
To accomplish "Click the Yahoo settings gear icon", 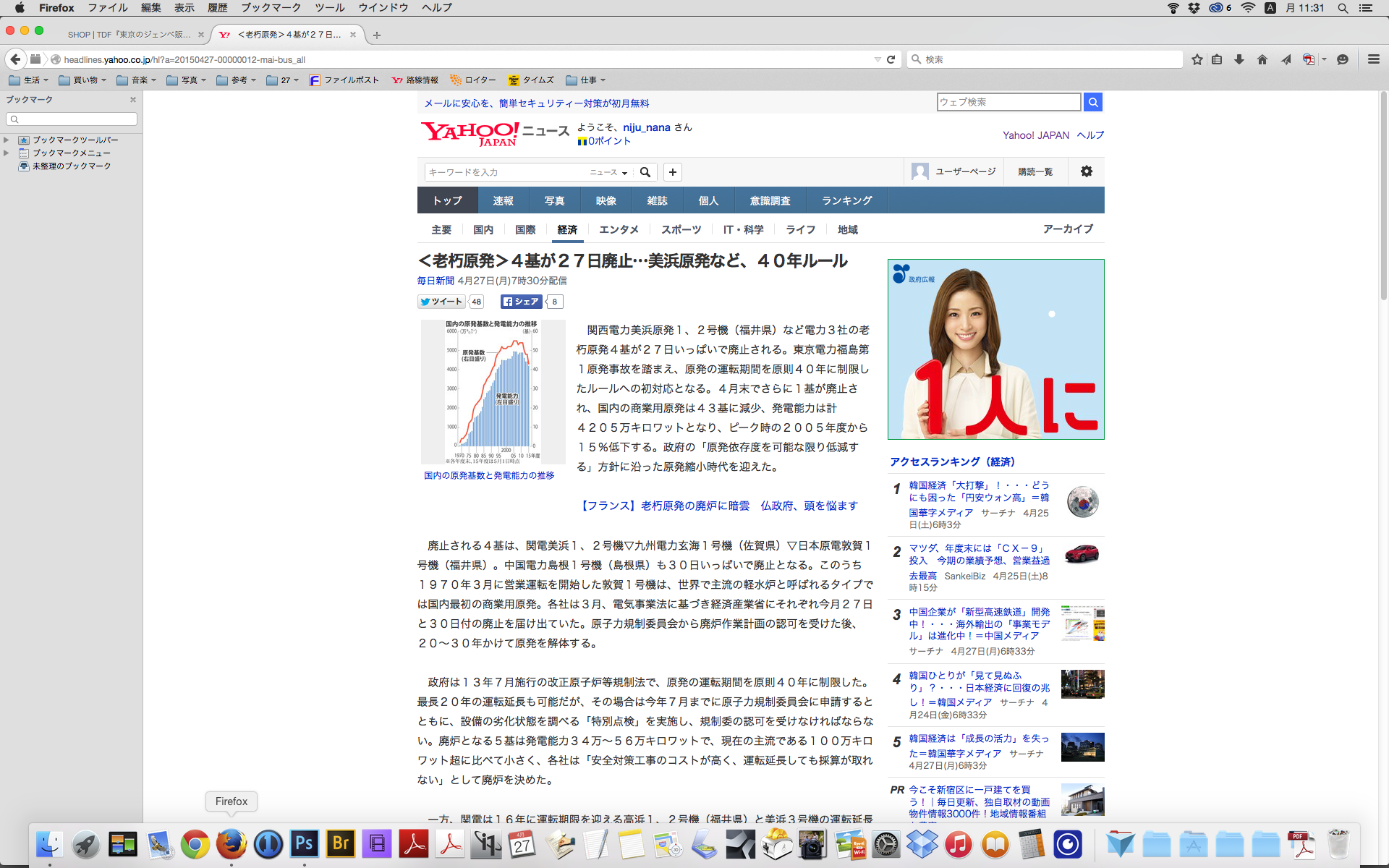I will click(x=1086, y=171).
